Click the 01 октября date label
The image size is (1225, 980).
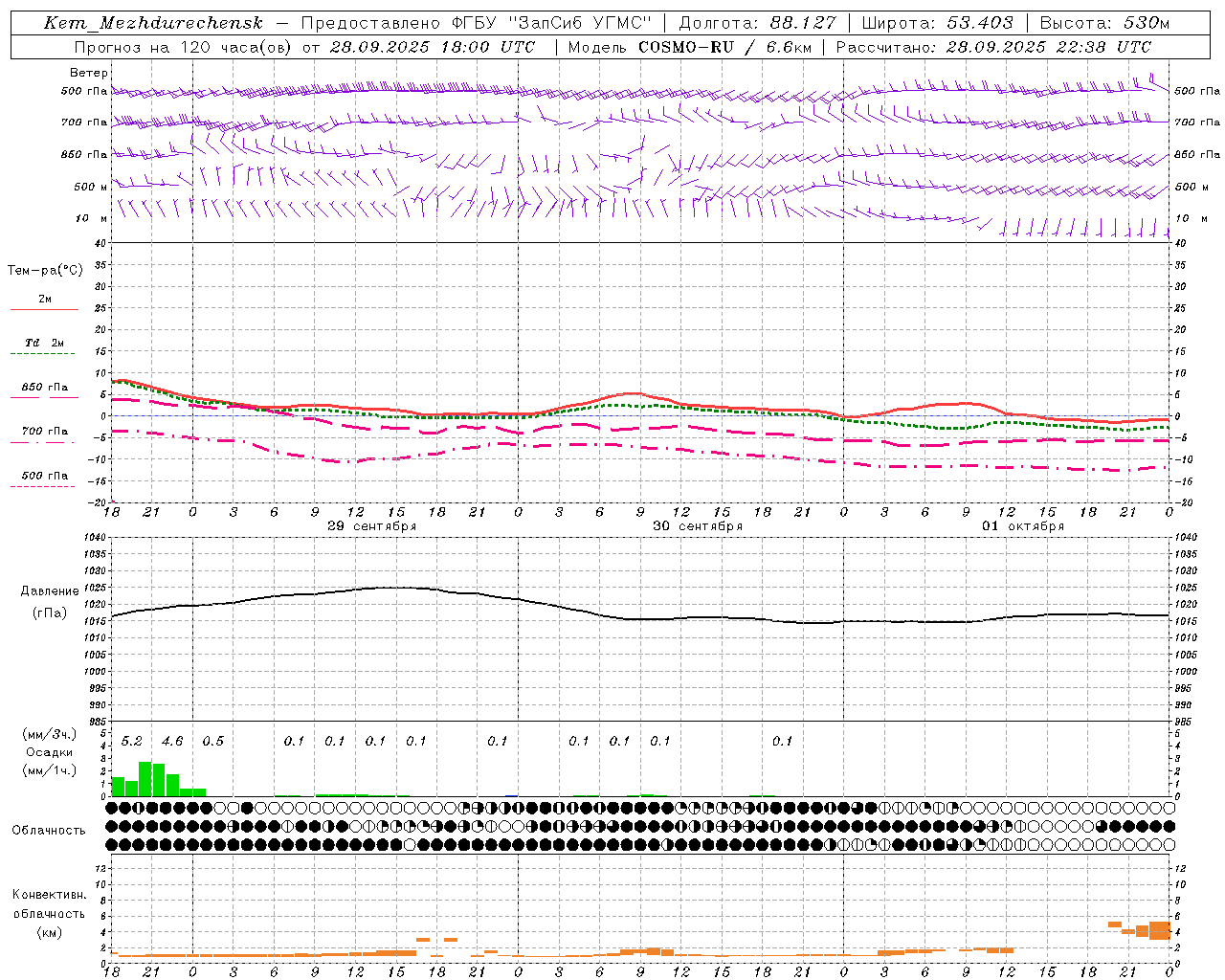(x=1023, y=526)
